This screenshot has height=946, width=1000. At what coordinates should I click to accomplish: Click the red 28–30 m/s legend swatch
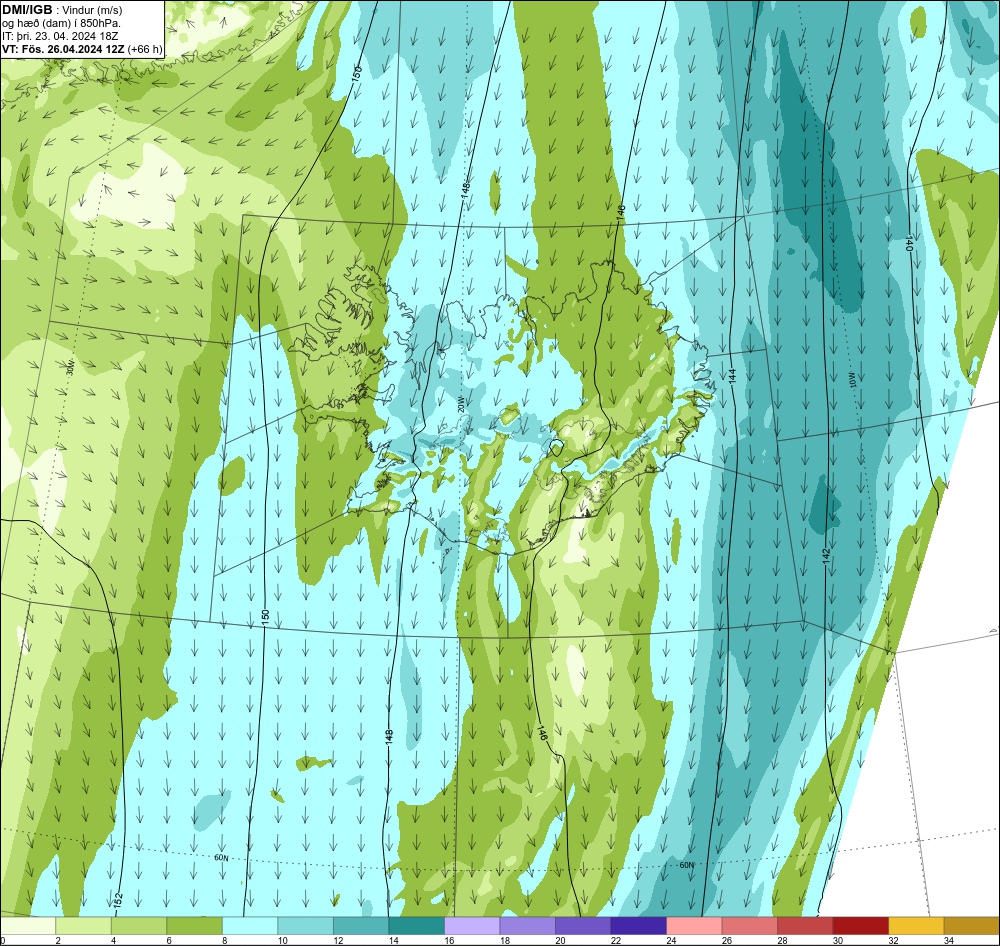(805, 926)
